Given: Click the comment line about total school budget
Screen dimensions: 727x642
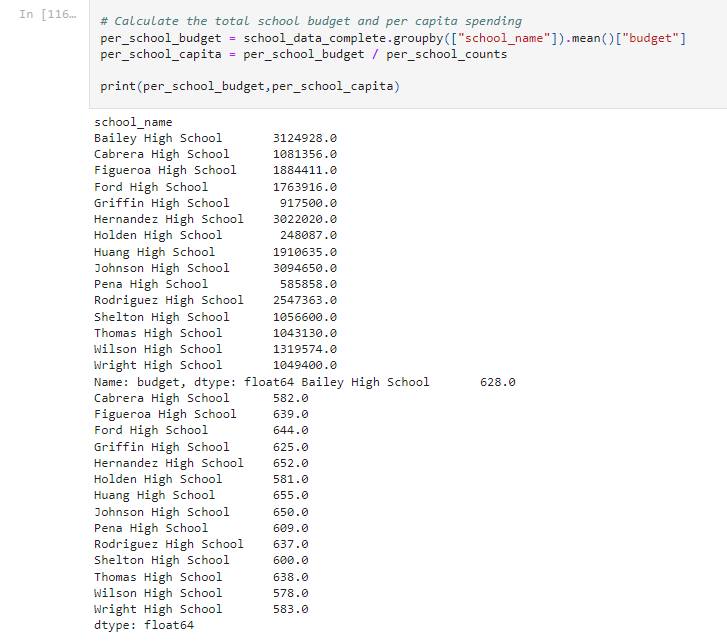Looking at the screenshot, I should pyautogui.click(x=311, y=21).
